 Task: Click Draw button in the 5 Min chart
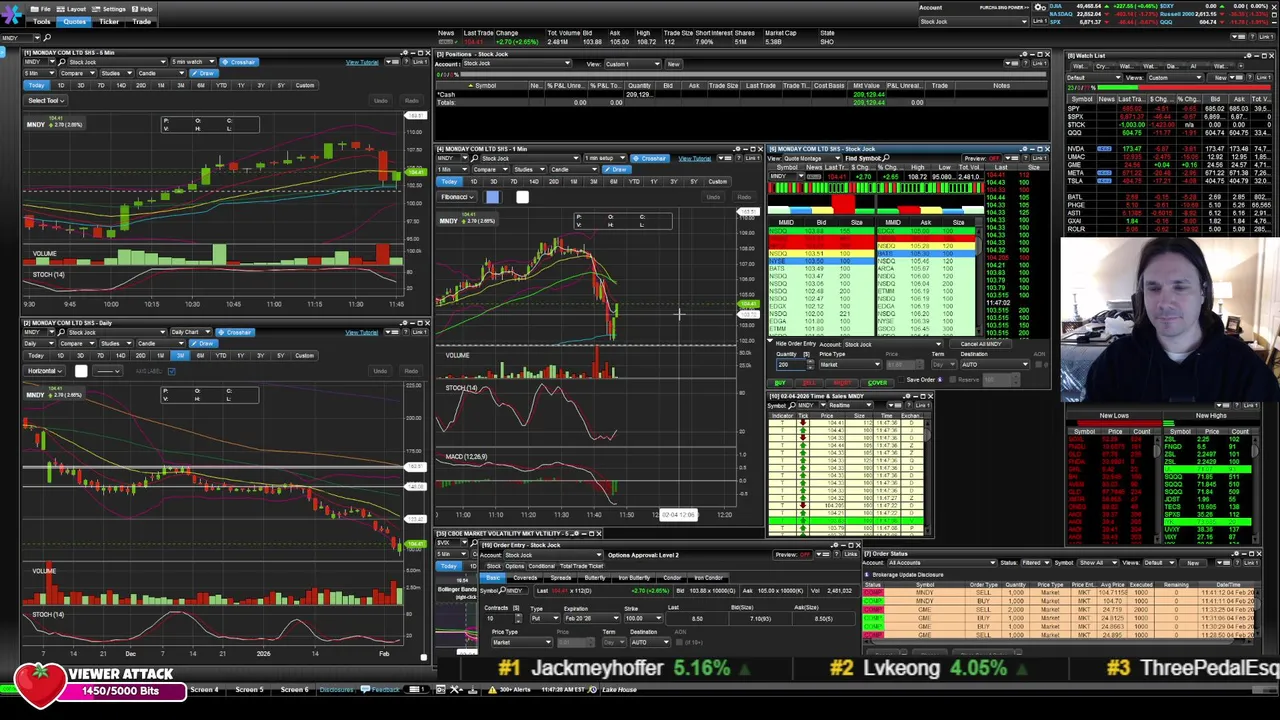tap(204, 73)
